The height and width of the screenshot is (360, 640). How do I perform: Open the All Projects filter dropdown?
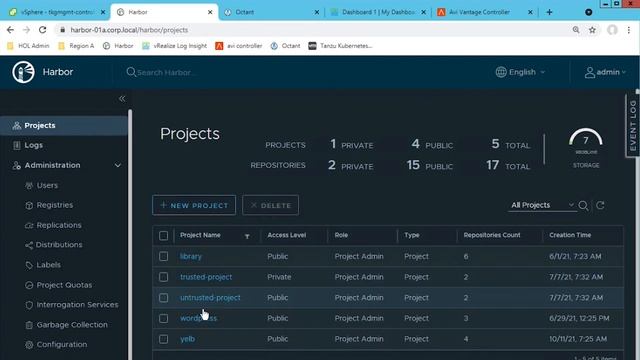(x=542, y=205)
